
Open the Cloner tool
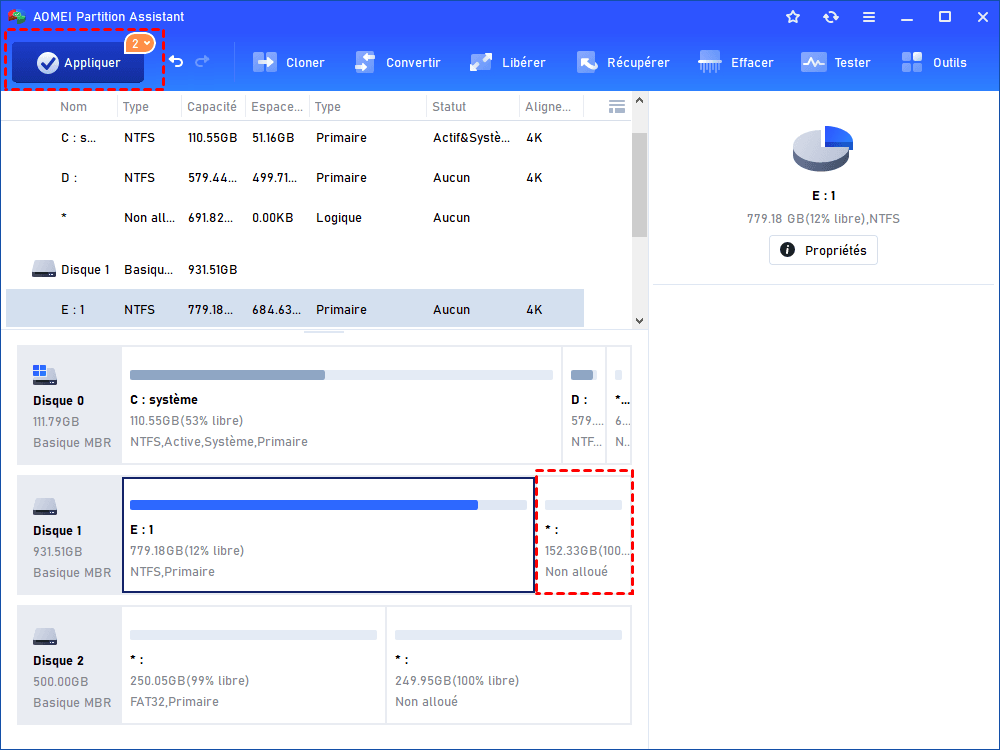289,62
